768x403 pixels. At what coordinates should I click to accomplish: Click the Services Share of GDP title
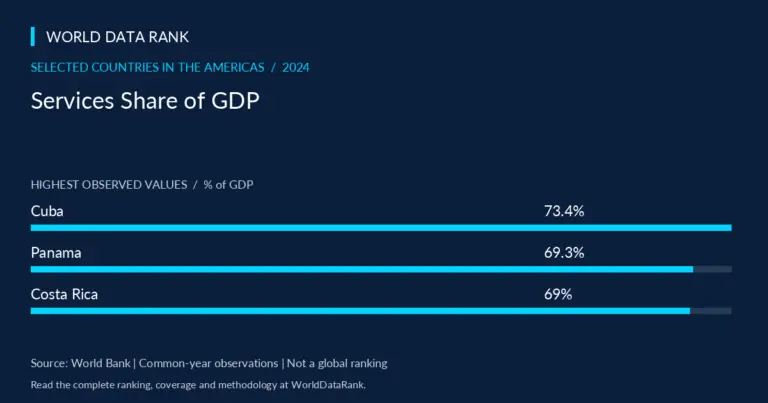pyautogui.click(x=145, y=101)
